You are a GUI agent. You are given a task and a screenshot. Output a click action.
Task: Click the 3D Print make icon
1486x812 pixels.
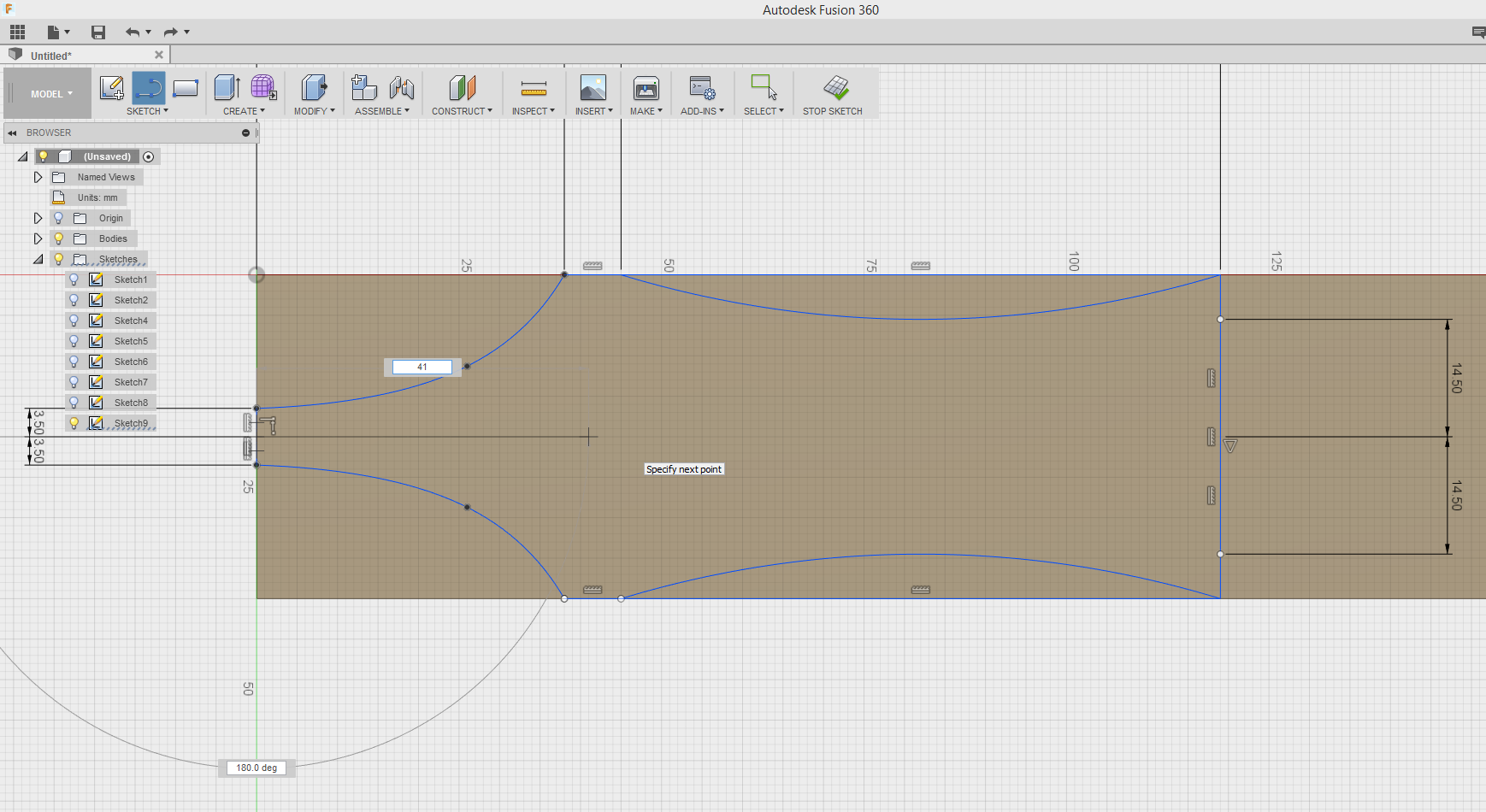coord(646,87)
